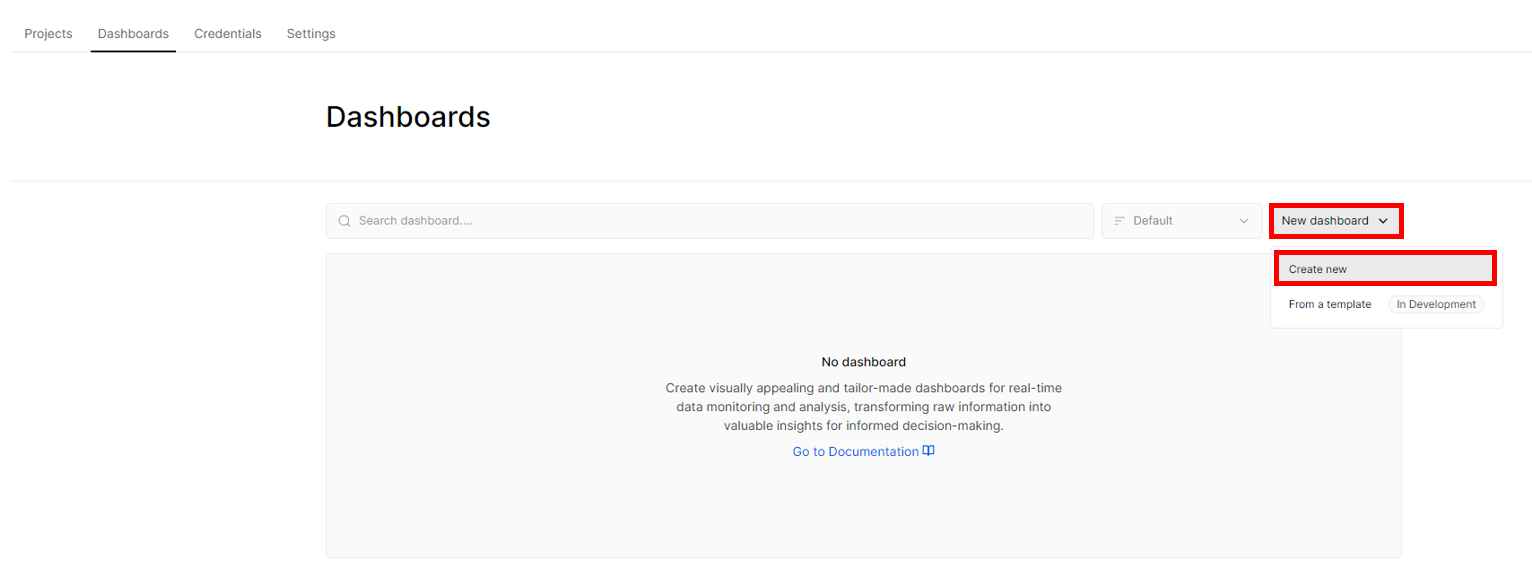Viewport: 1532px width, 567px height.
Task: Click the New dashboard button label
Action: pos(1325,221)
